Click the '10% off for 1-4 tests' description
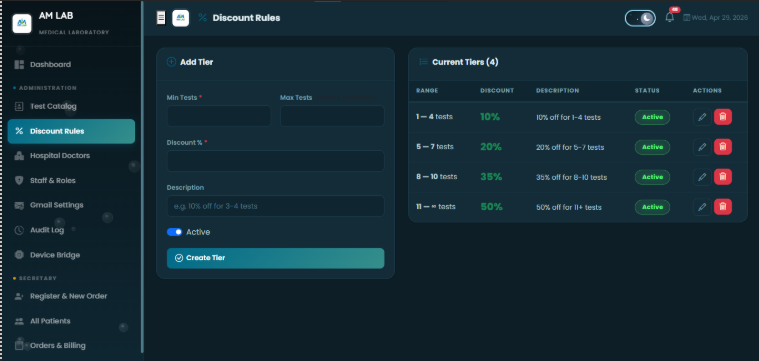The height and width of the screenshot is (361, 759). coord(568,118)
